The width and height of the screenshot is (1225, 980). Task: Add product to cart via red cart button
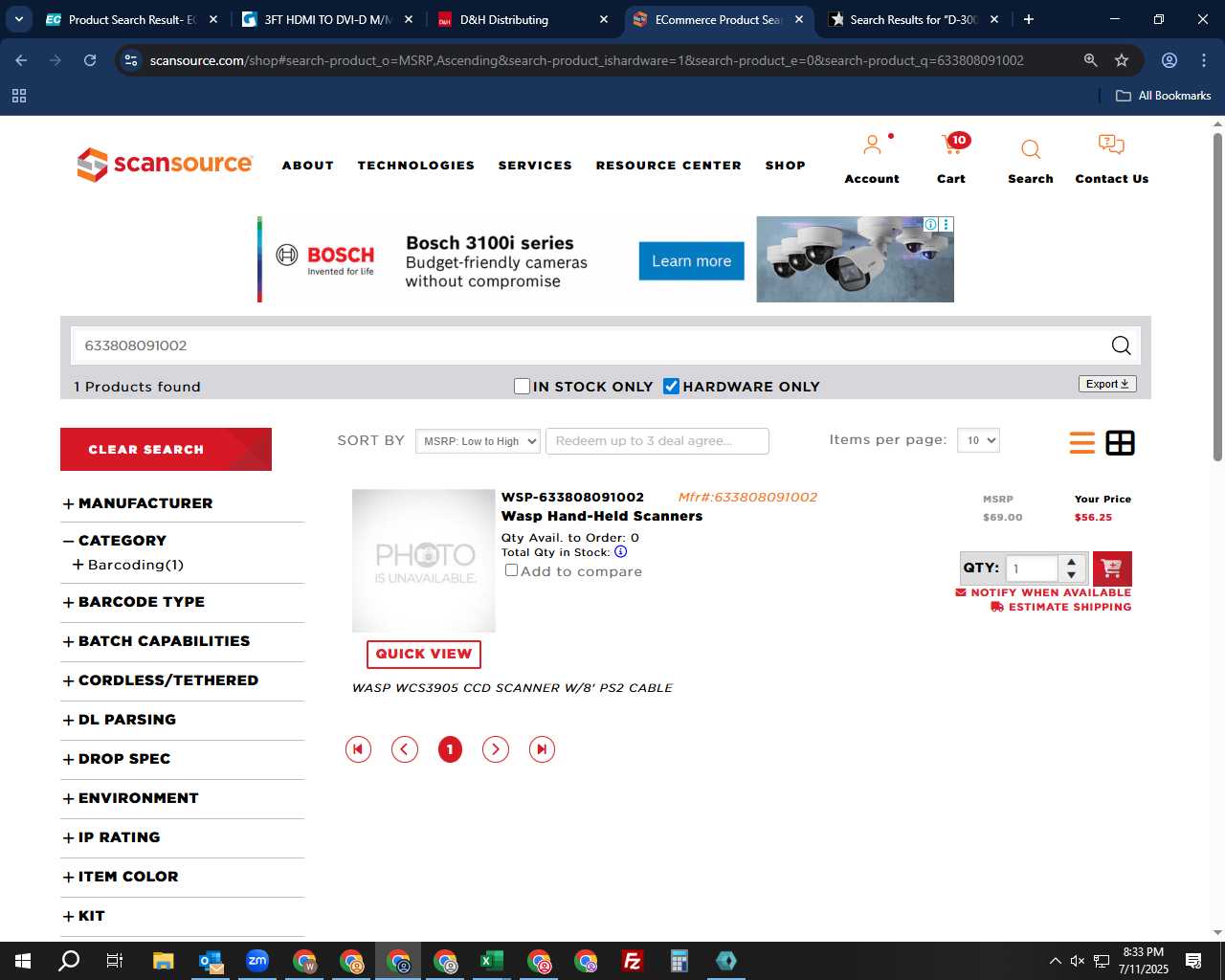[1112, 568]
